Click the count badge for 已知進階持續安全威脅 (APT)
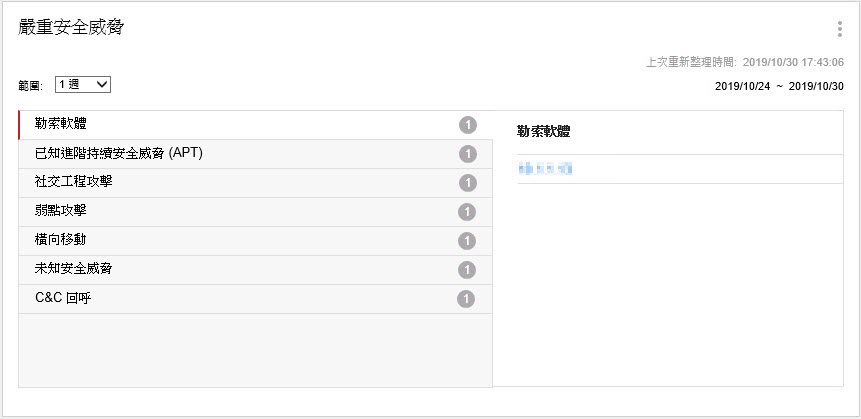 [x=467, y=154]
